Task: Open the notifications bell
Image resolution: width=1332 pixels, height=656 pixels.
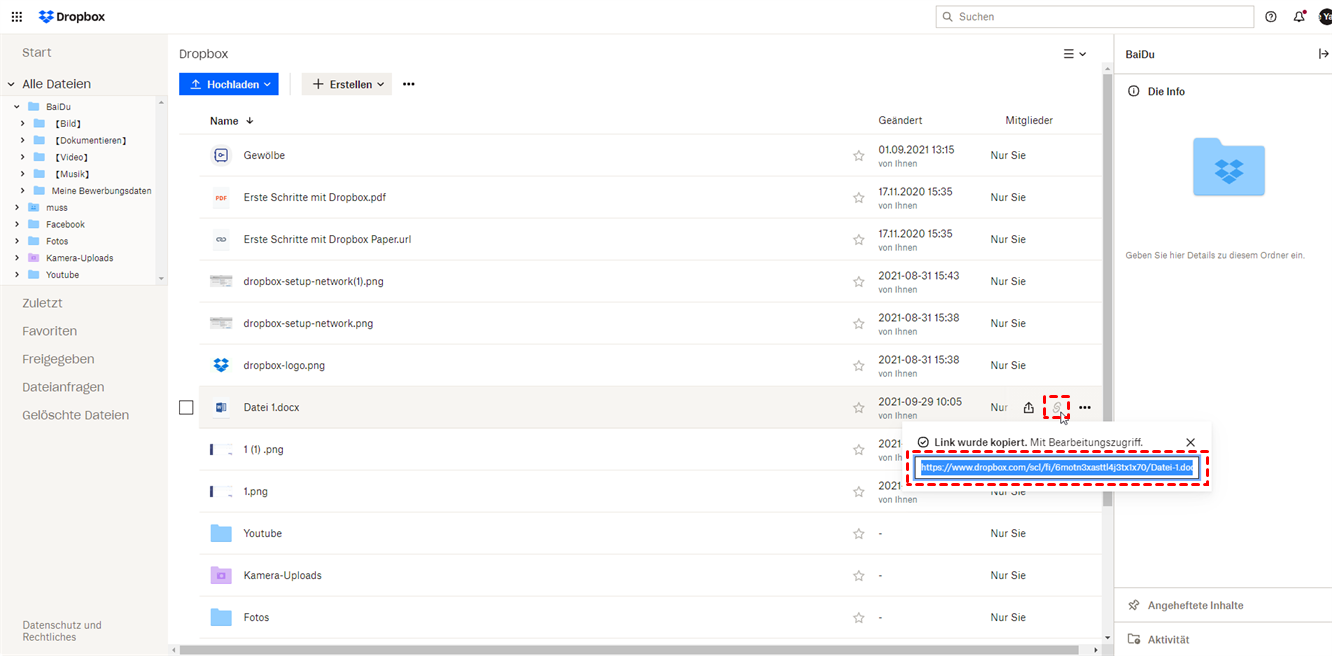Action: pos(1299,17)
